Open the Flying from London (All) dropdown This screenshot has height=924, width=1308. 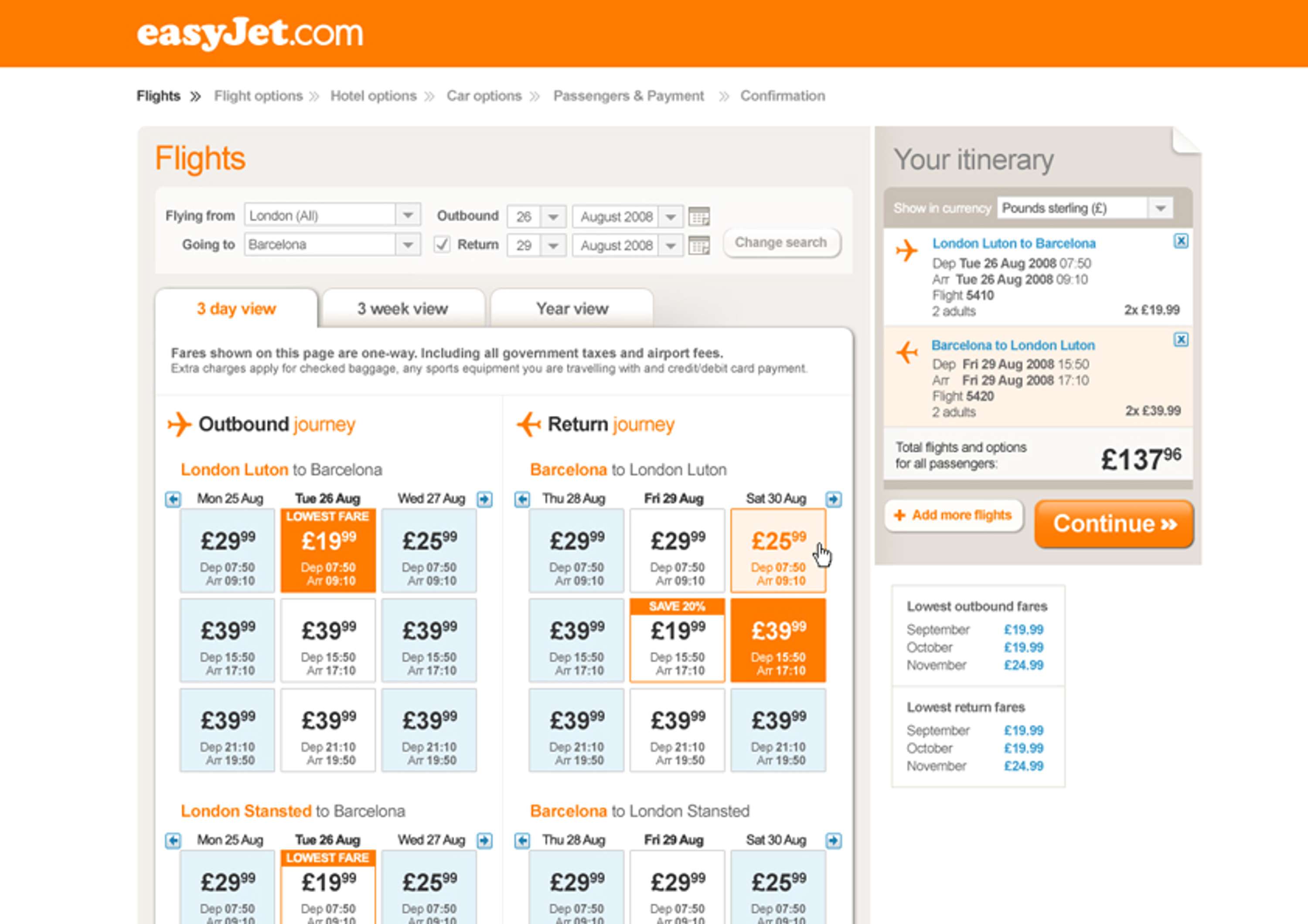[x=333, y=215]
